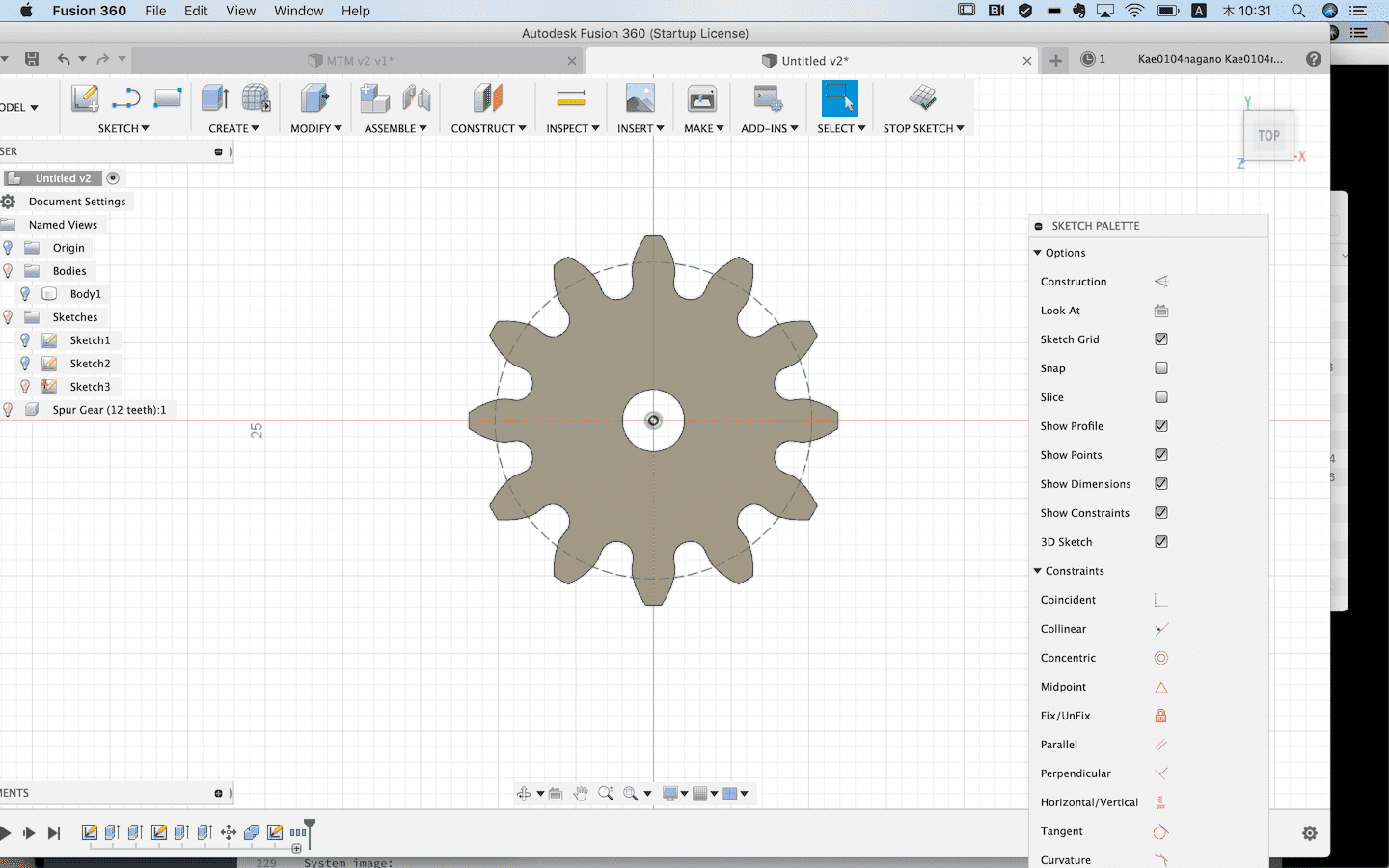Open a new design tab with plus

(1056, 60)
